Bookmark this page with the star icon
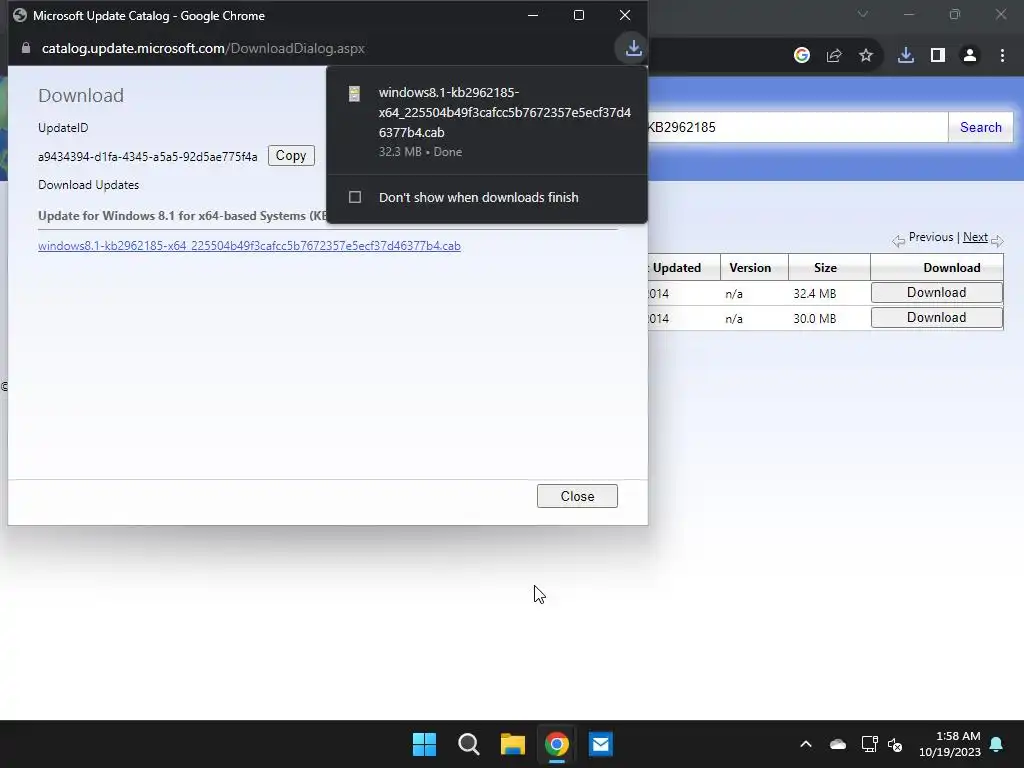 tap(866, 56)
